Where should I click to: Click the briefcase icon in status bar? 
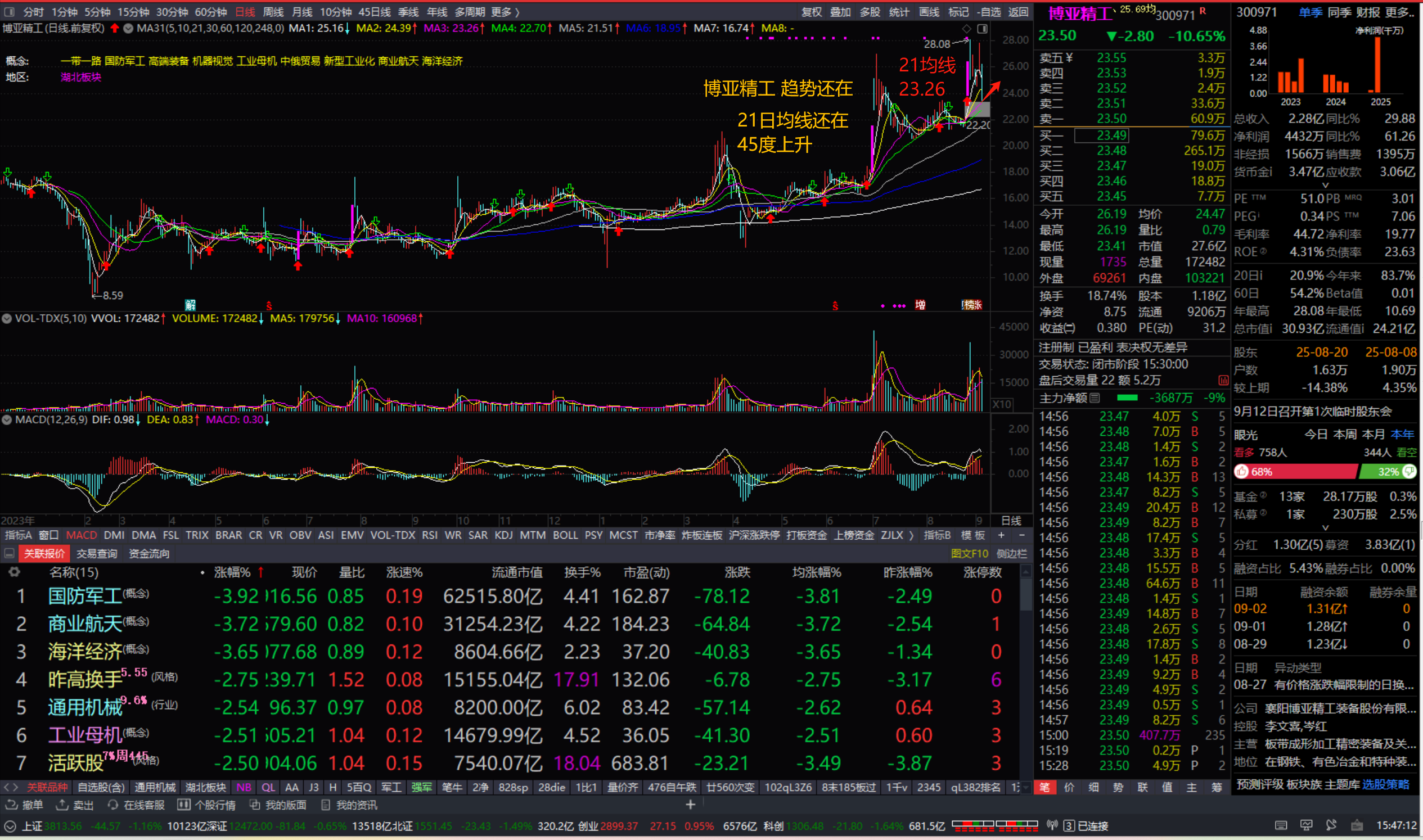tap(1357, 826)
